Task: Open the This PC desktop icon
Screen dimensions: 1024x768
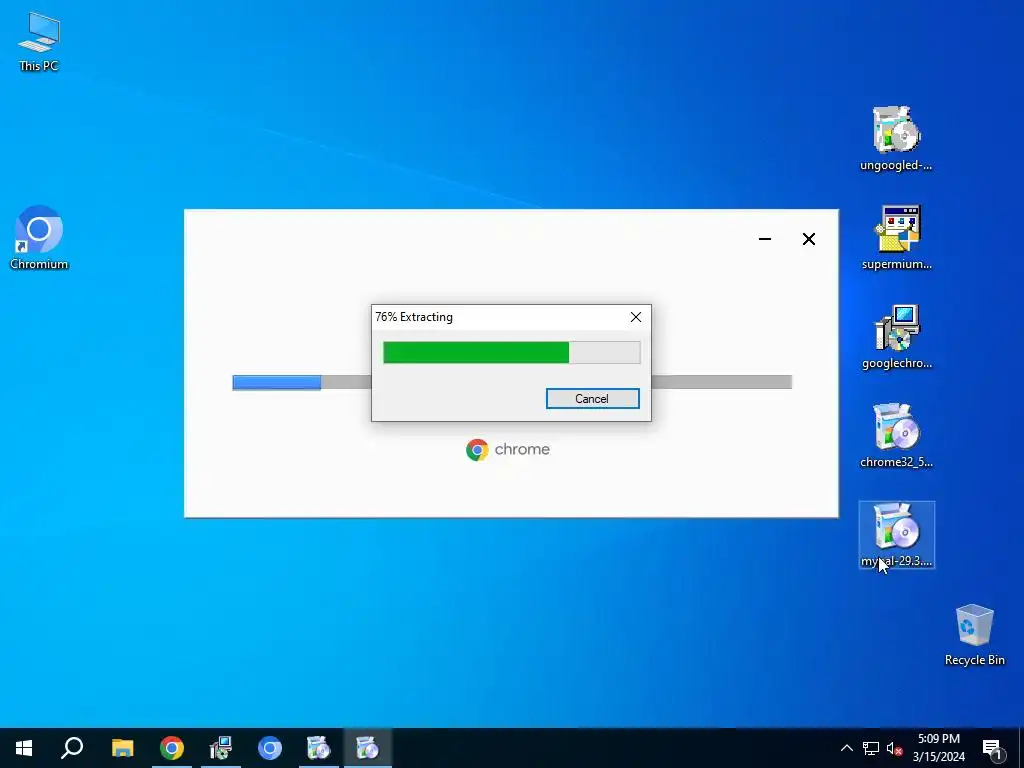Action: 39,42
